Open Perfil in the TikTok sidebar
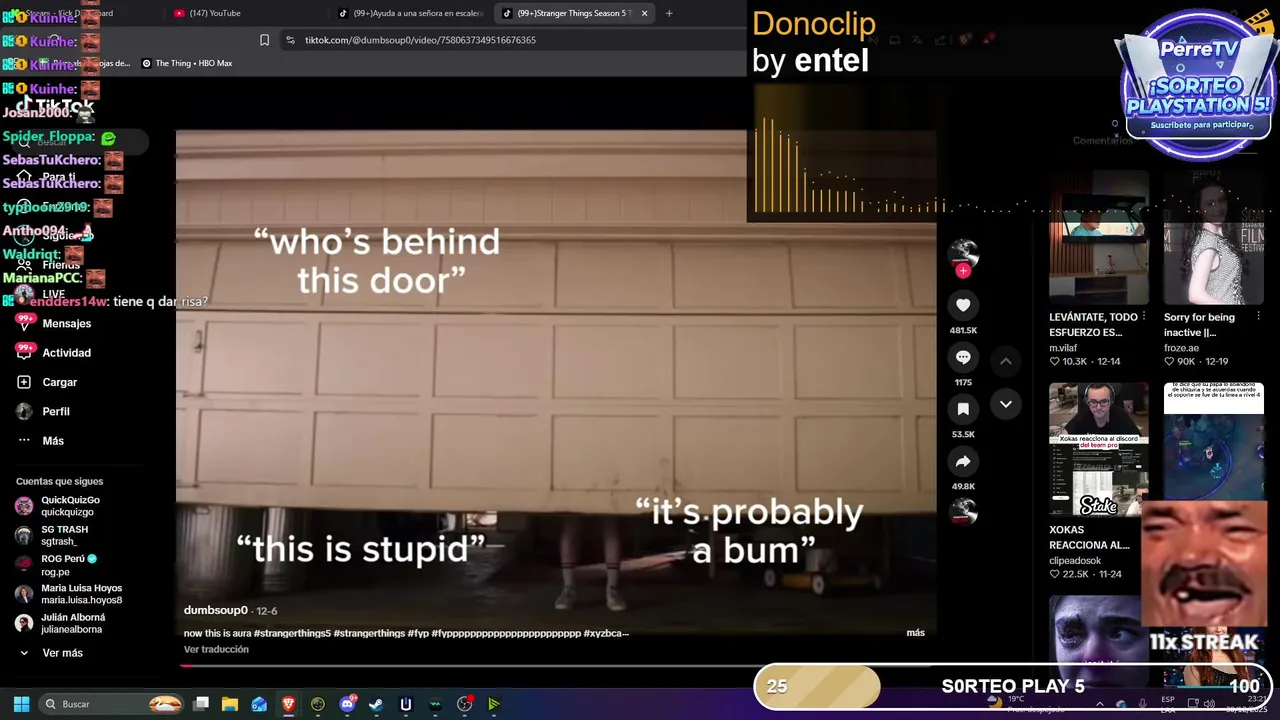Image resolution: width=1280 pixels, height=720 pixels. point(56,411)
